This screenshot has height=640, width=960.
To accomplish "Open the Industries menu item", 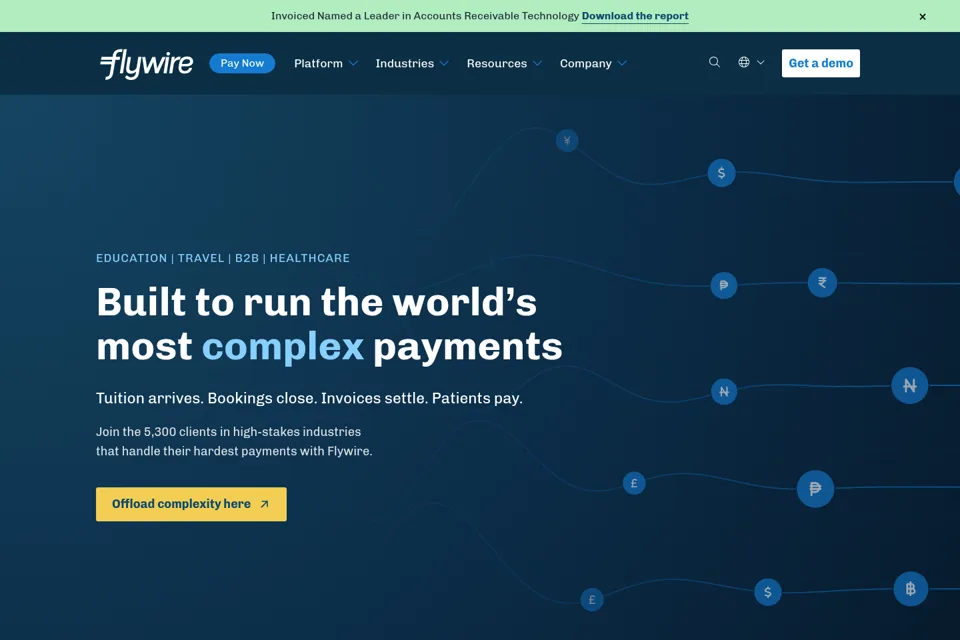I will [405, 63].
